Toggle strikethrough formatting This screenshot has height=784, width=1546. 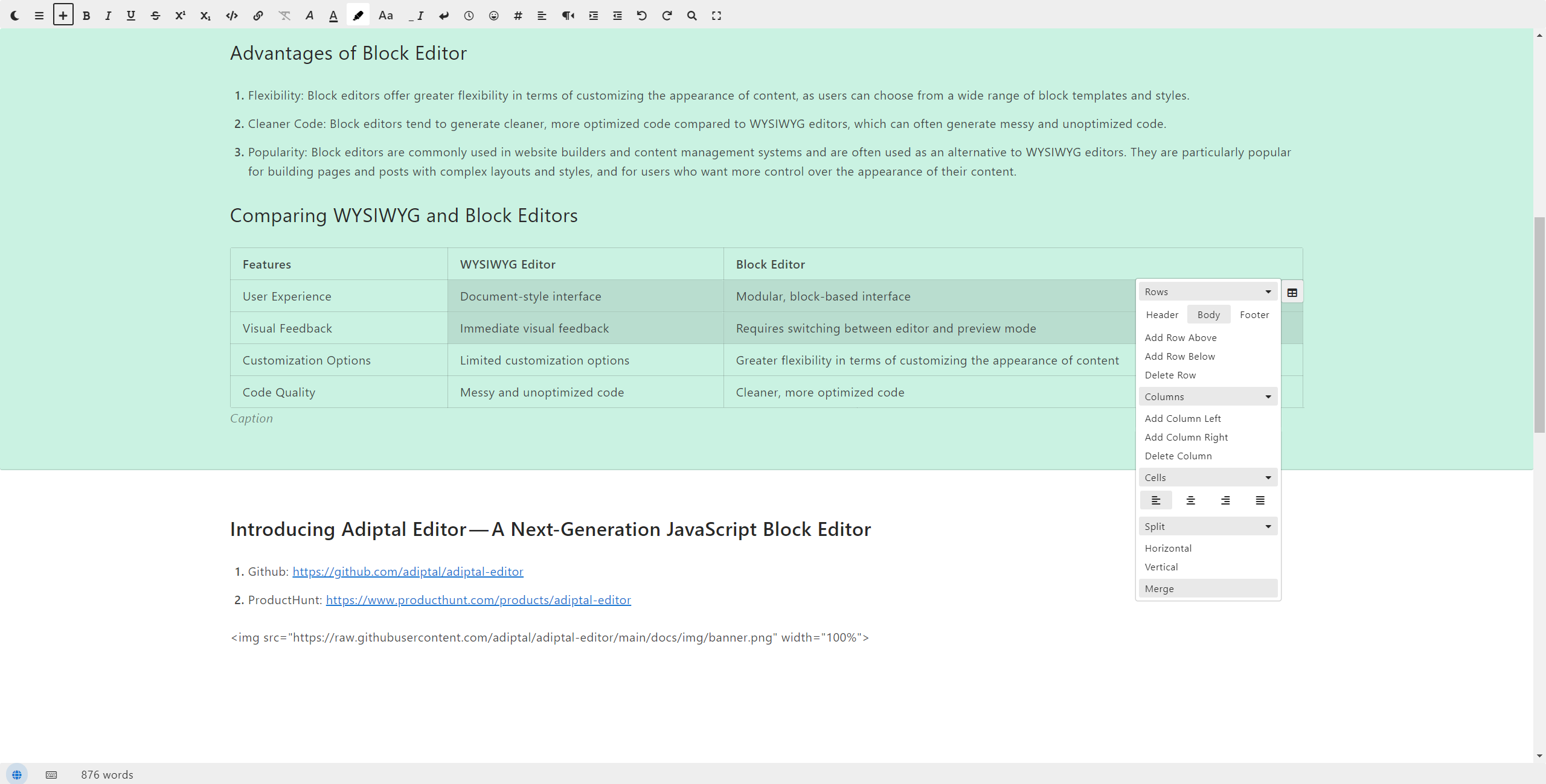point(155,16)
